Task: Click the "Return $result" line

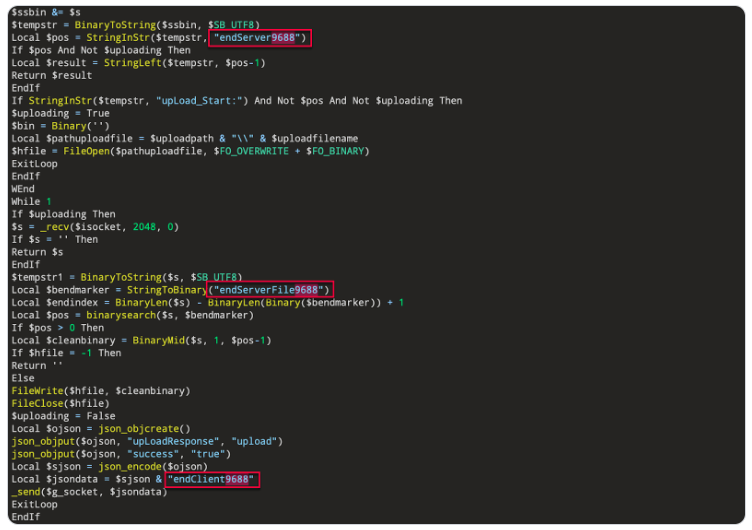Action: pos(51,75)
